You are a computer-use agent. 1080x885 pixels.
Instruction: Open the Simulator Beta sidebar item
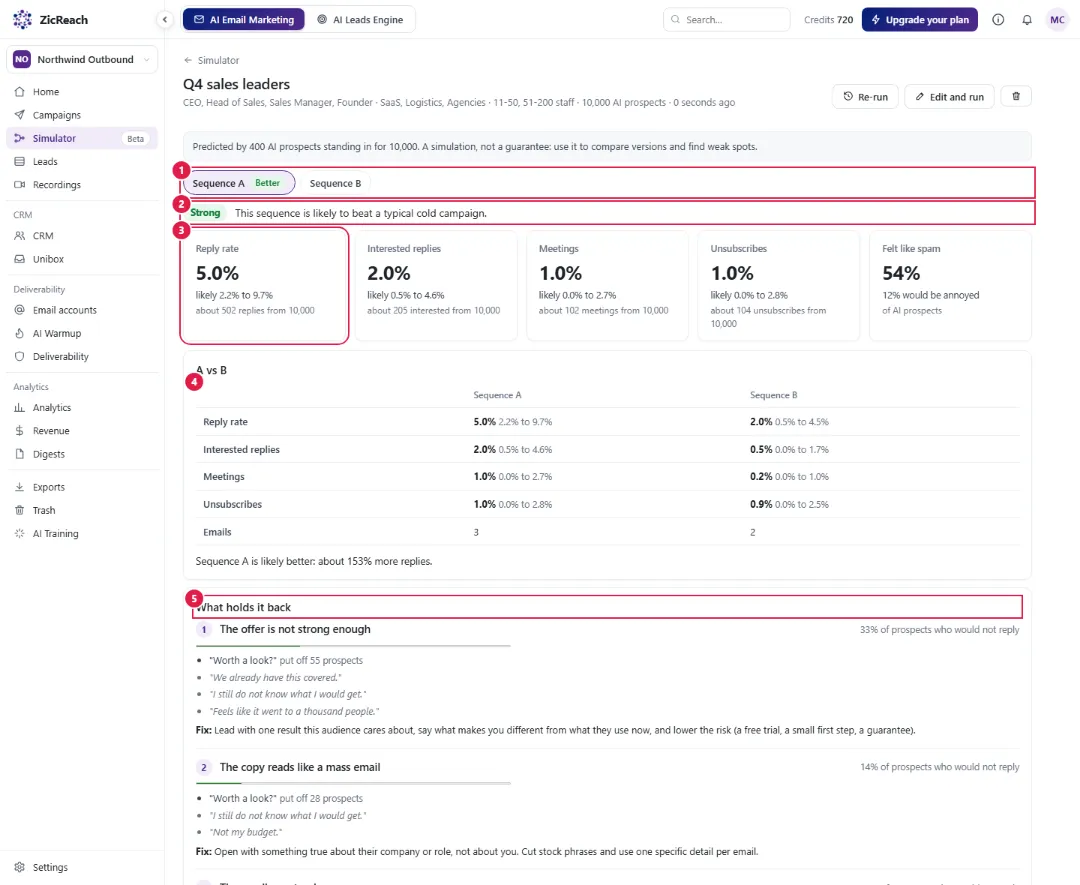[82, 138]
